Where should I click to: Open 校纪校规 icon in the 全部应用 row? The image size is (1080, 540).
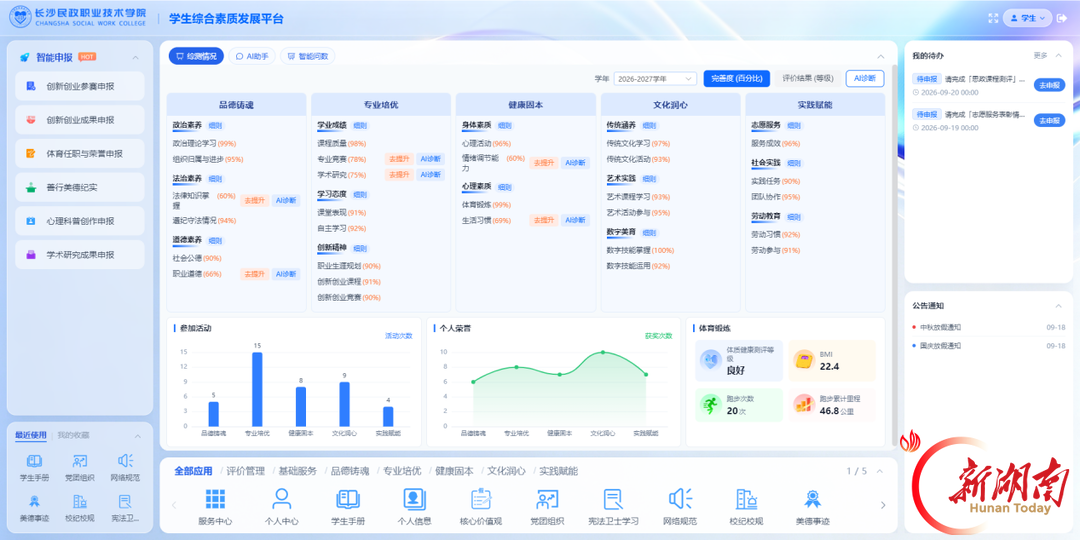(x=746, y=499)
